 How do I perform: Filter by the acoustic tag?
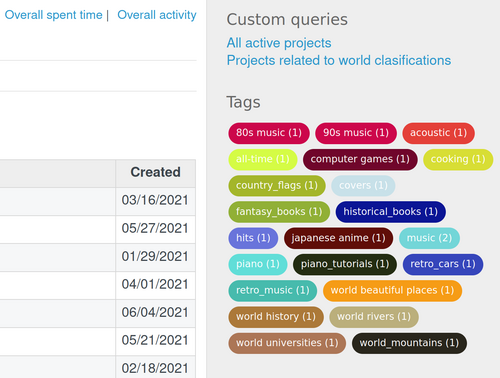(x=438, y=133)
